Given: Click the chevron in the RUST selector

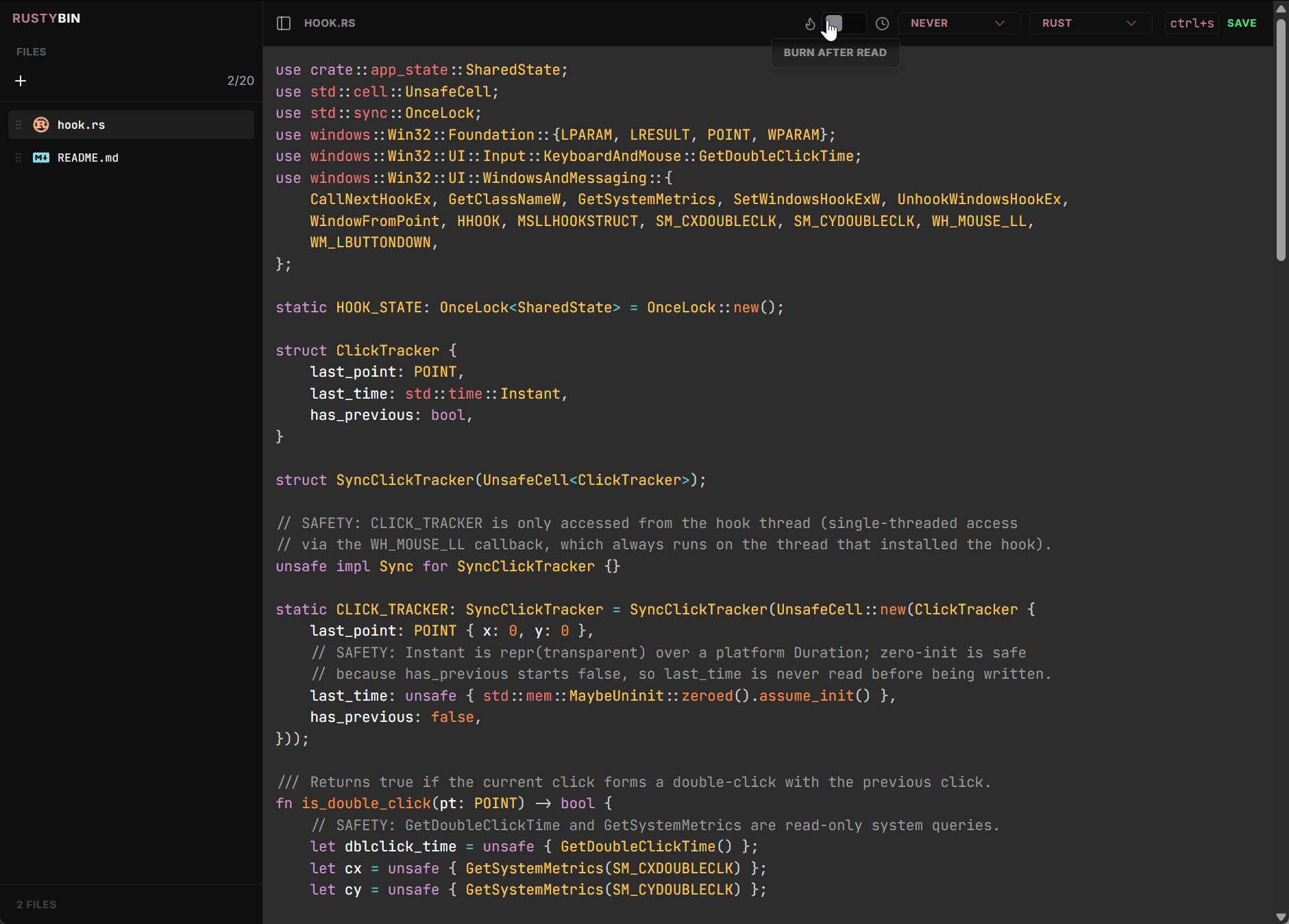Looking at the screenshot, I should pos(1131,23).
